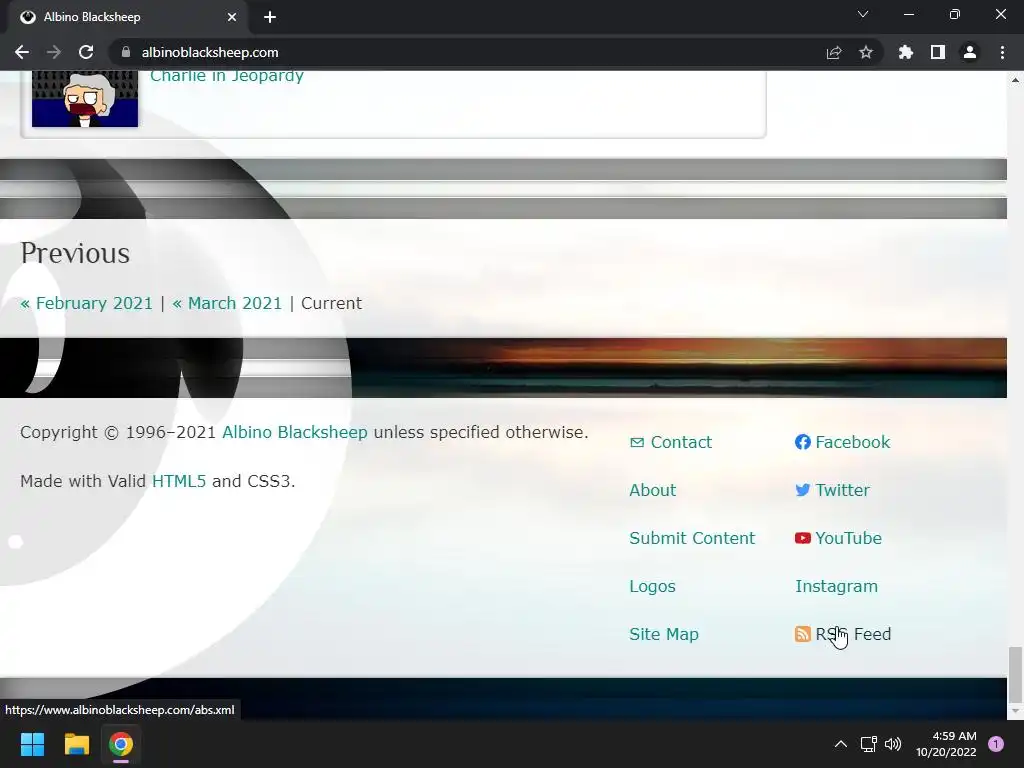
Task: Bookmark this page with the star
Action: 866,52
